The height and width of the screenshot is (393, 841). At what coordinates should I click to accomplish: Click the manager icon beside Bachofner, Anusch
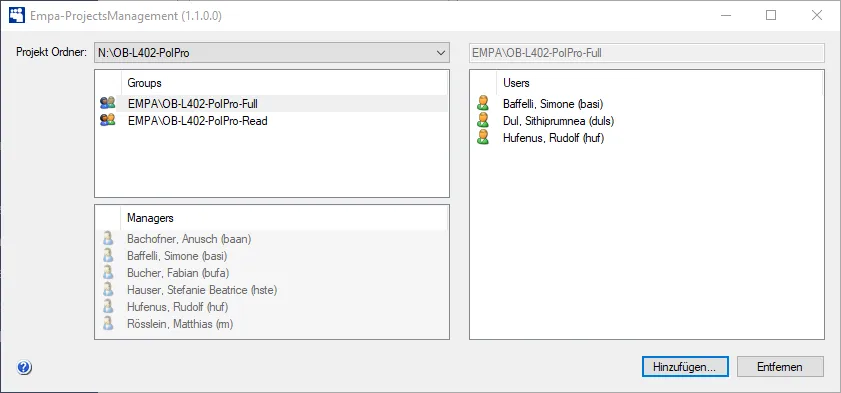pyautogui.click(x=108, y=239)
